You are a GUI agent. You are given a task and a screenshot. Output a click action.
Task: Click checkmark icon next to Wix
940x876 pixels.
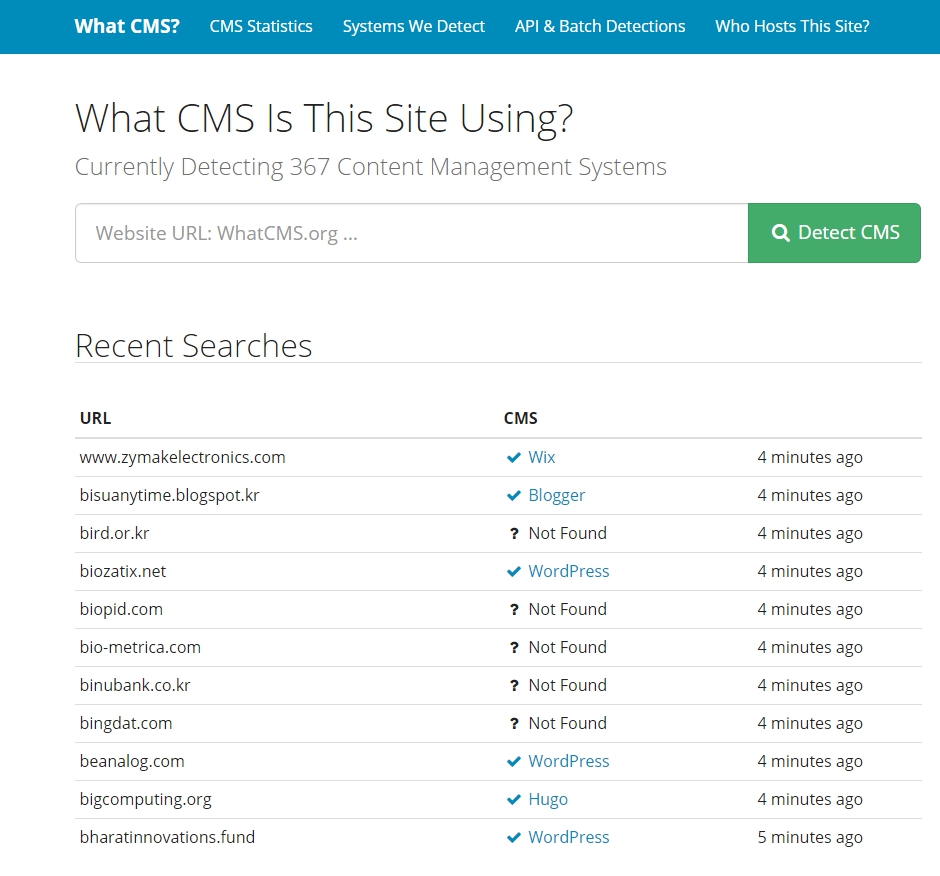click(514, 457)
